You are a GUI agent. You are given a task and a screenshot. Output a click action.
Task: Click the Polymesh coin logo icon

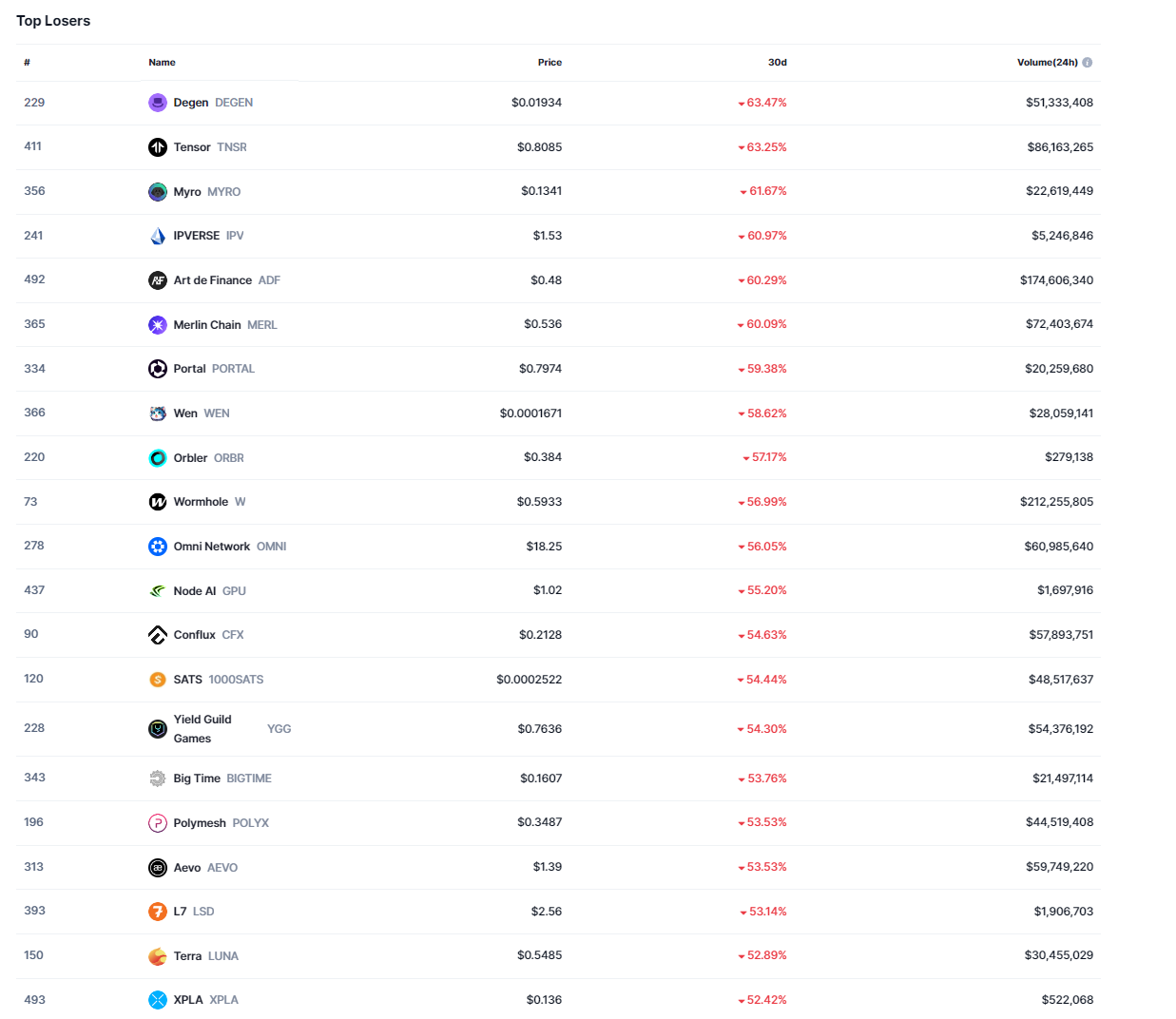[x=158, y=823]
